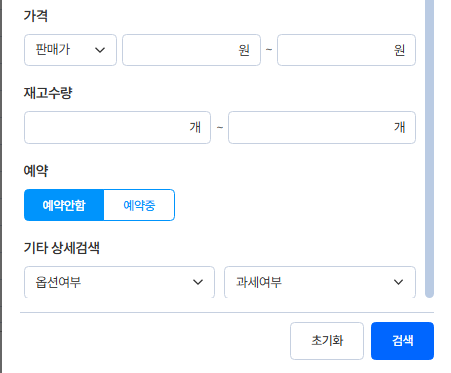Click the 예약 section heading
Viewport: 451px width, 373px height.
tap(36, 170)
